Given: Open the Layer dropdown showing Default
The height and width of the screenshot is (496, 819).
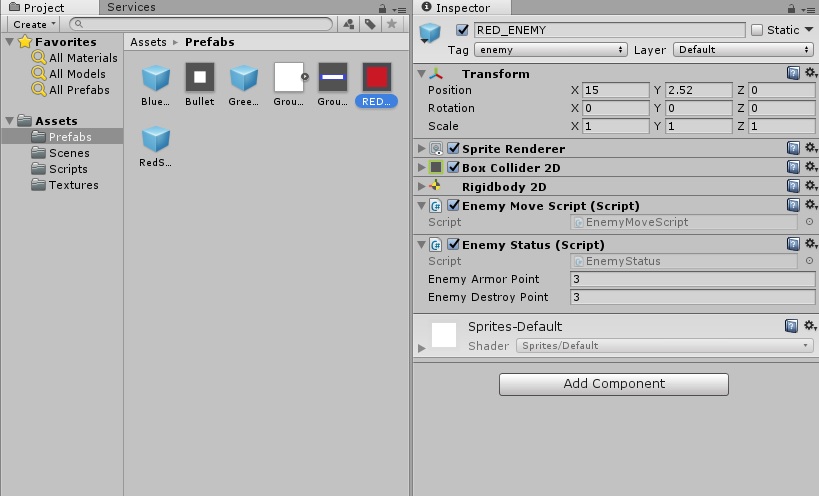Looking at the screenshot, I should coord(743,50).
